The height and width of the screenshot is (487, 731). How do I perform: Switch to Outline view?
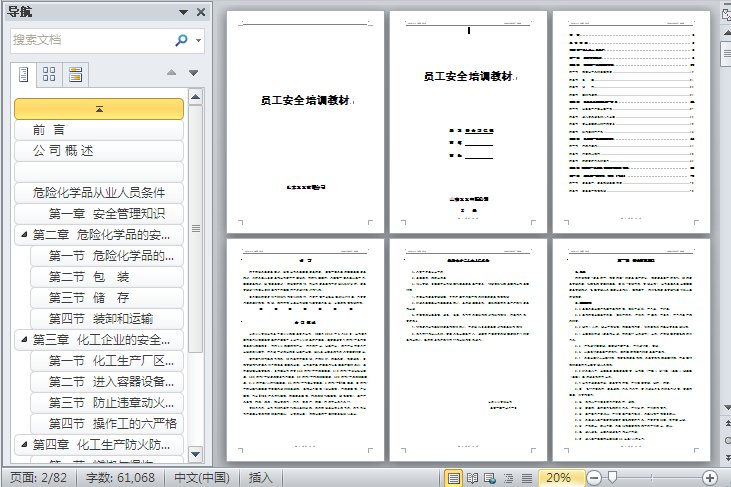point(509,478)
